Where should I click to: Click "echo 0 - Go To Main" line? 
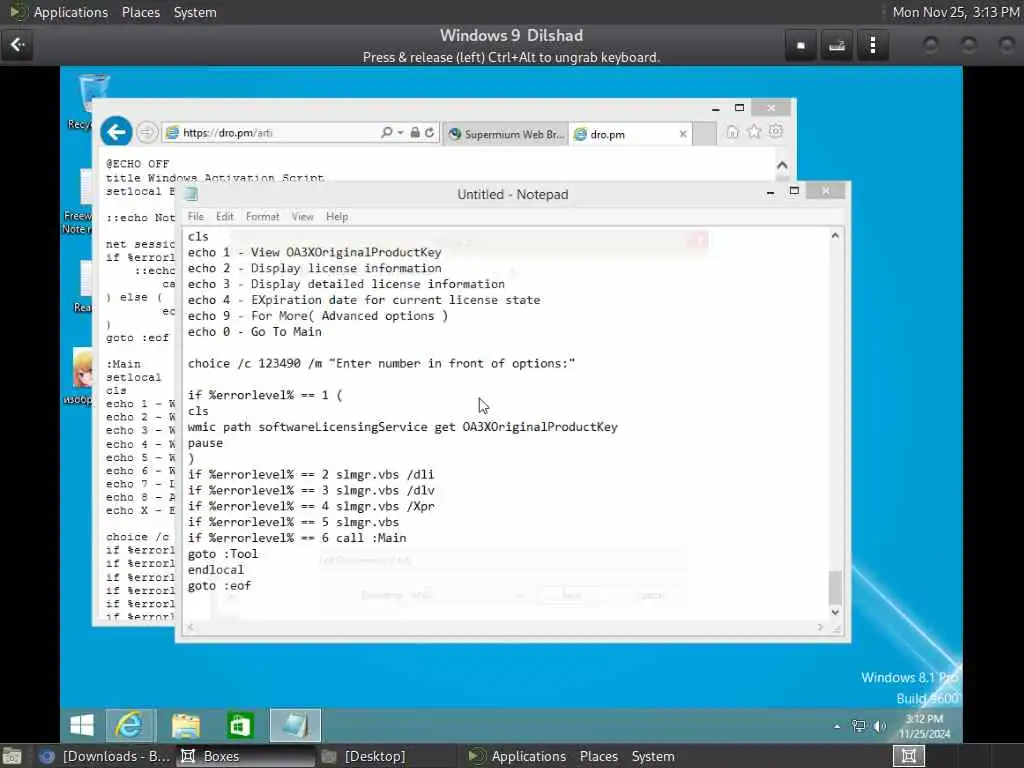click(255, 332)
